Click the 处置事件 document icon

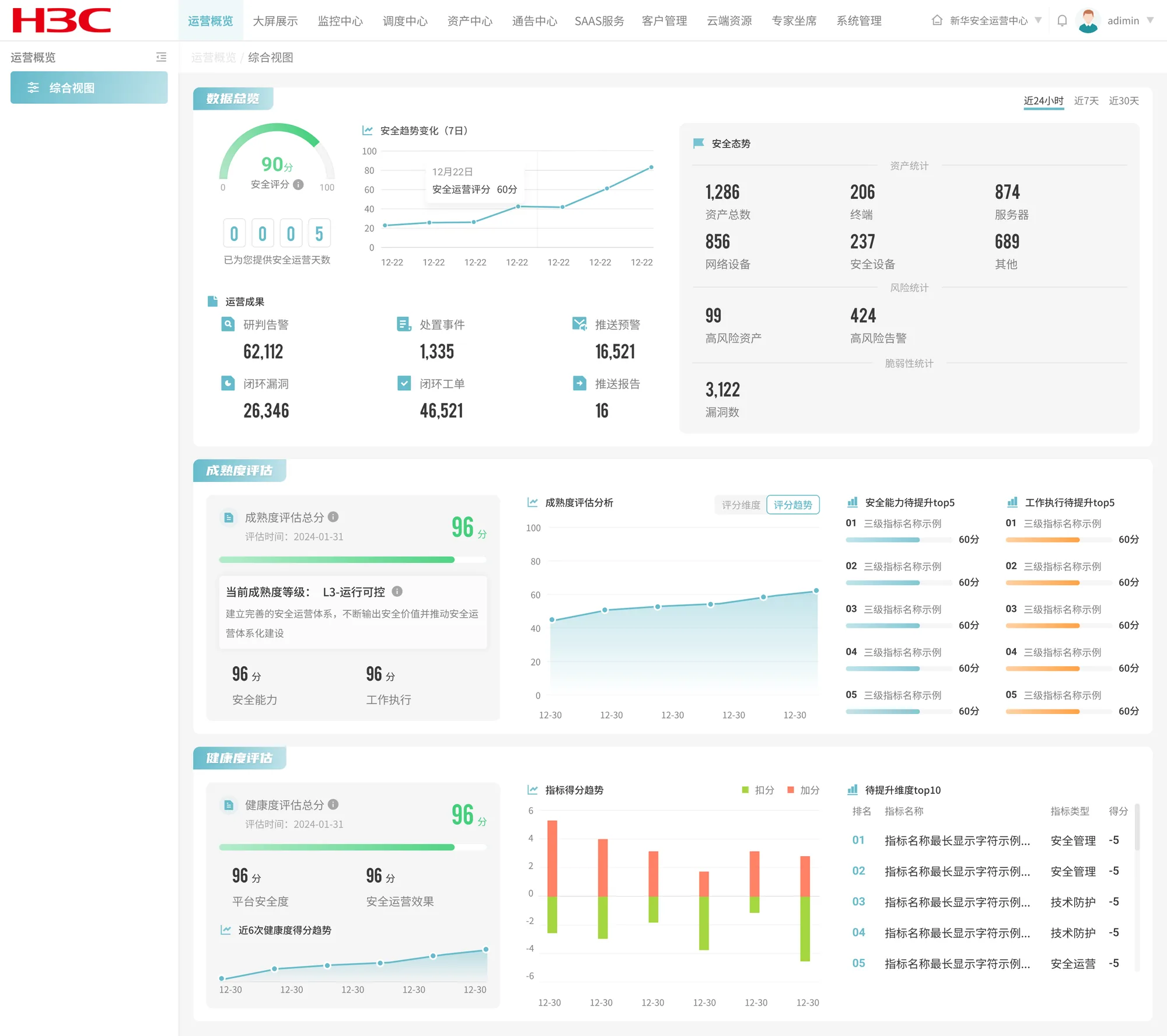coord(404,324)
